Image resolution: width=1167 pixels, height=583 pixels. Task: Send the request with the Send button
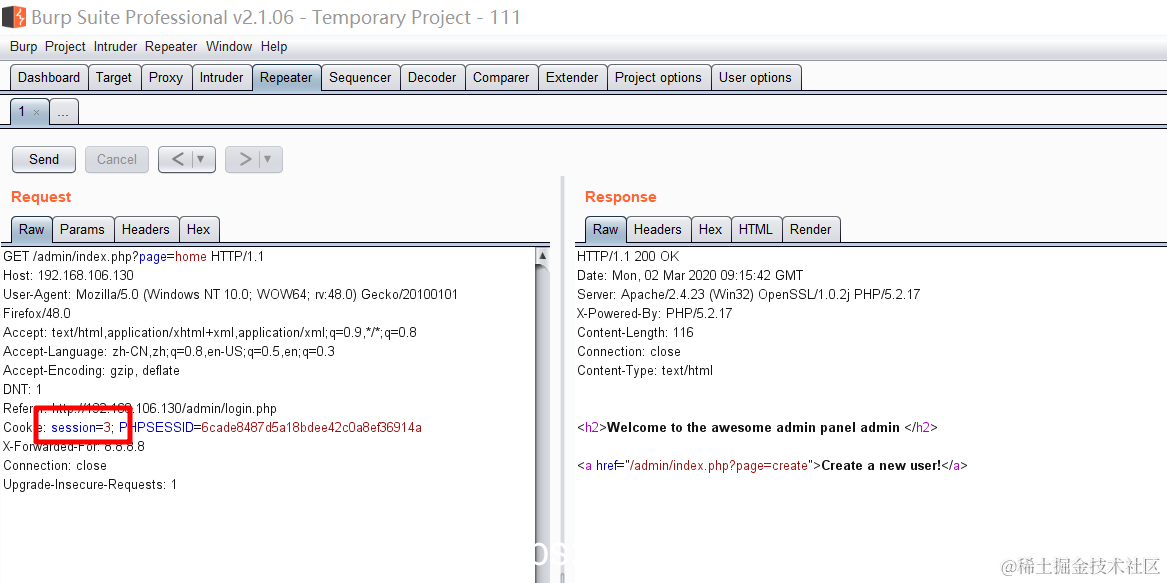click(x=44, y=159)
